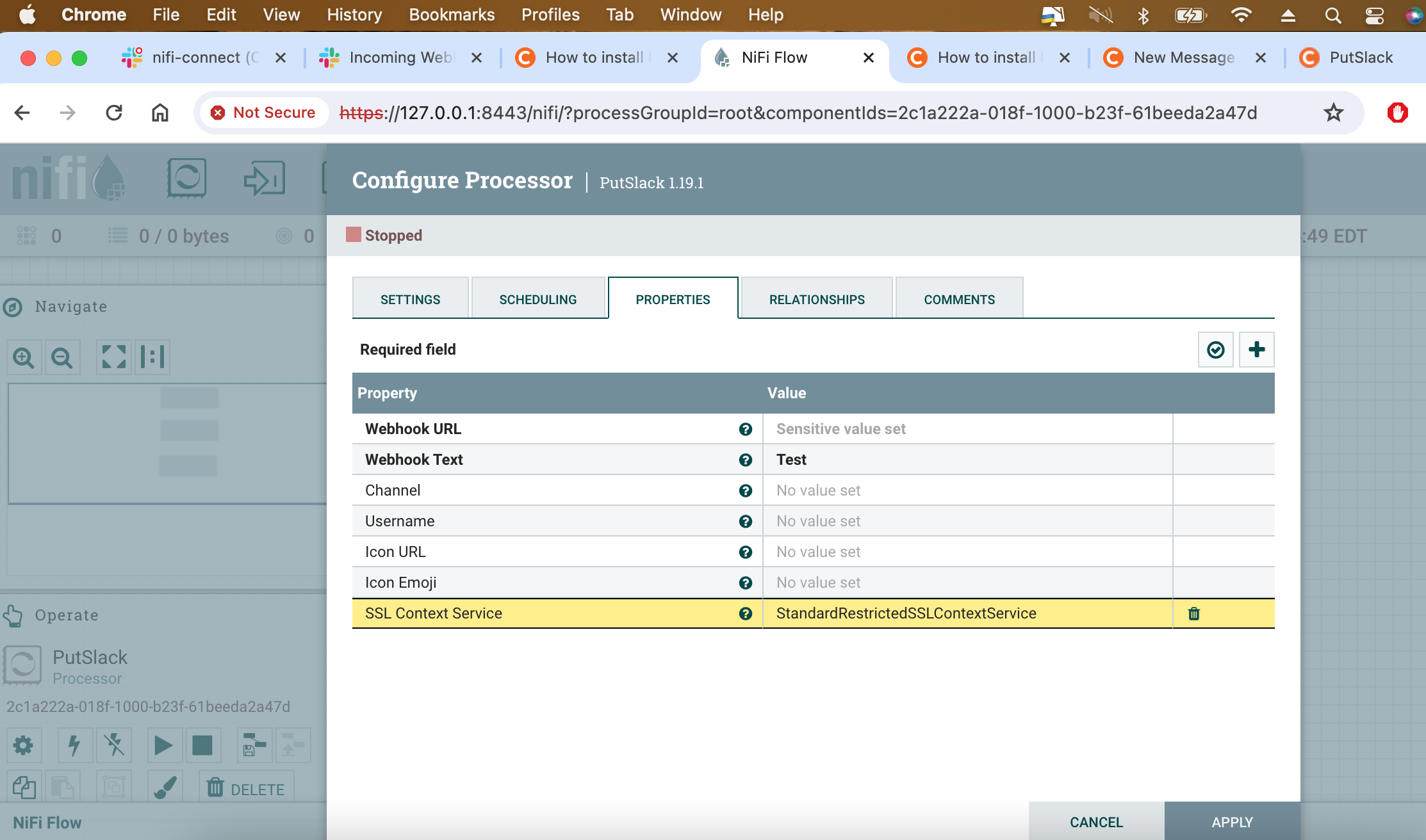Start the PutSlack processor with play icon
Image resolution: width=1426 pixels, height=840 pixels.
tap(164, 745)
